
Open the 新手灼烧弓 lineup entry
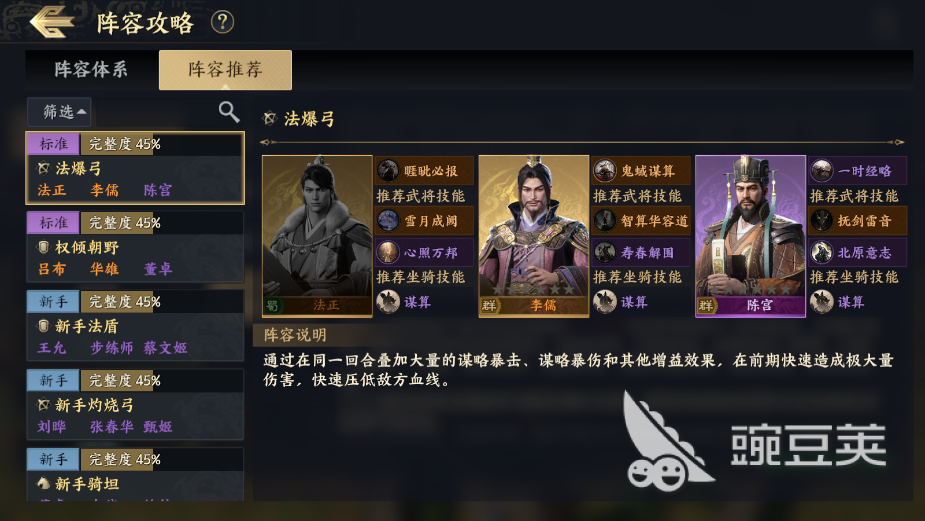pos(135,404)
